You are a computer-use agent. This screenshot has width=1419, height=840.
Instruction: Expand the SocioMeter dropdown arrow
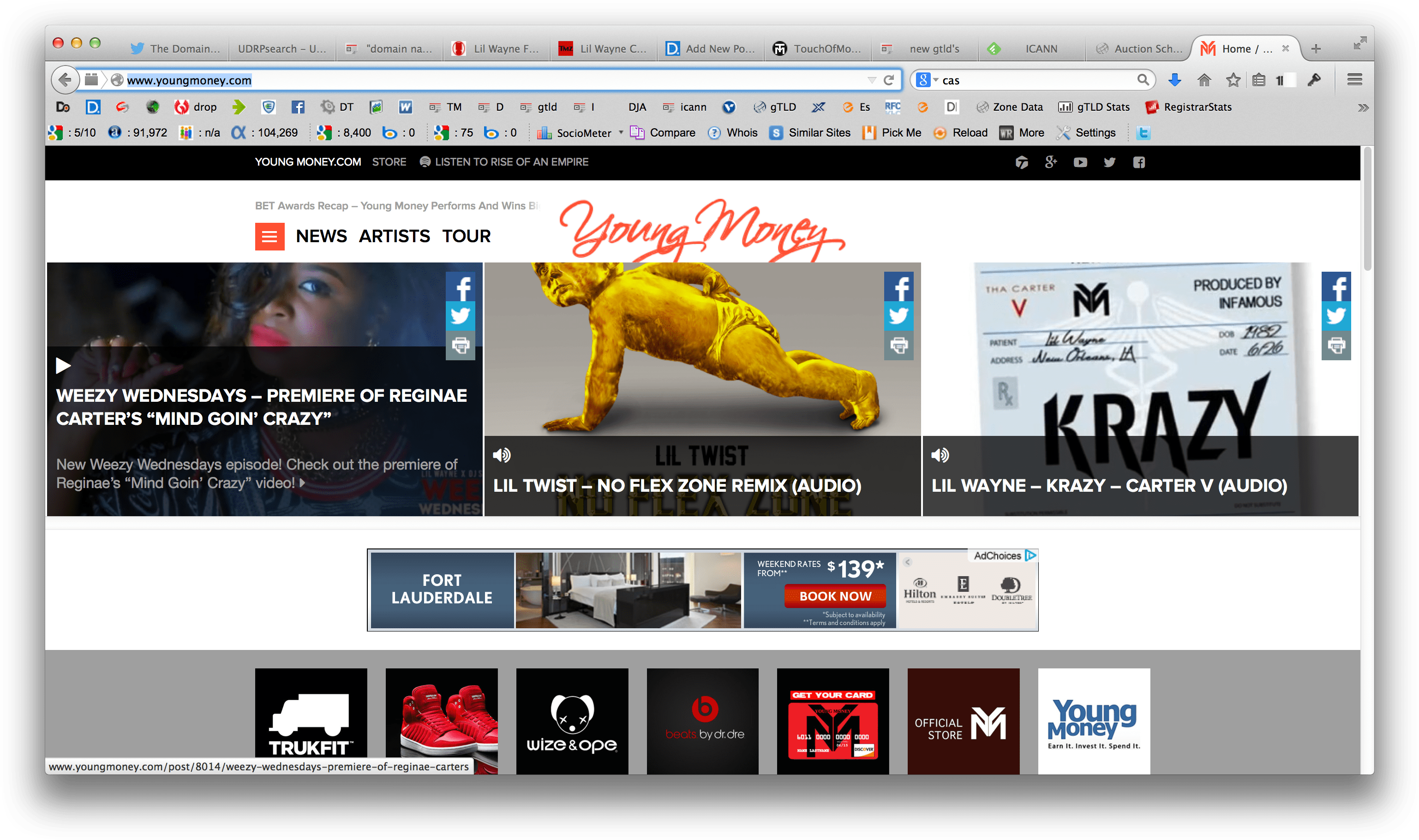(x=621, y=132)
